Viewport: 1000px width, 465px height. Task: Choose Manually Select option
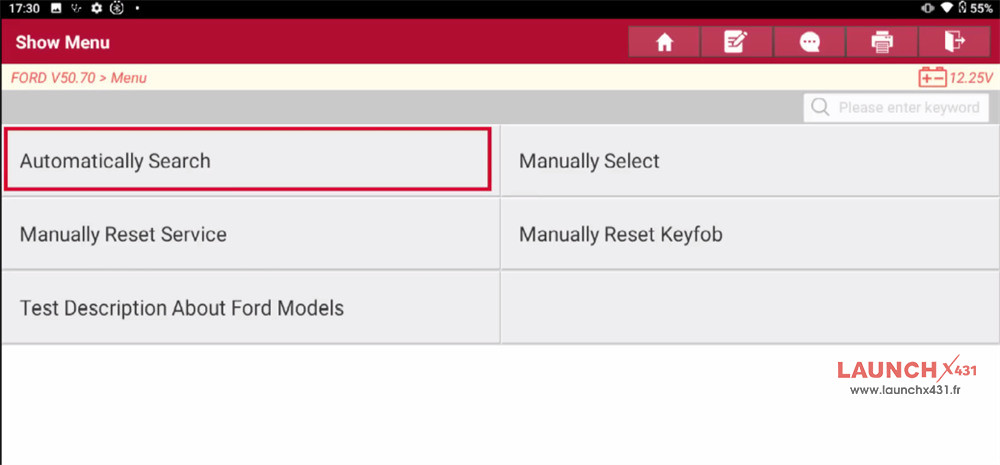tap(750, 161)
